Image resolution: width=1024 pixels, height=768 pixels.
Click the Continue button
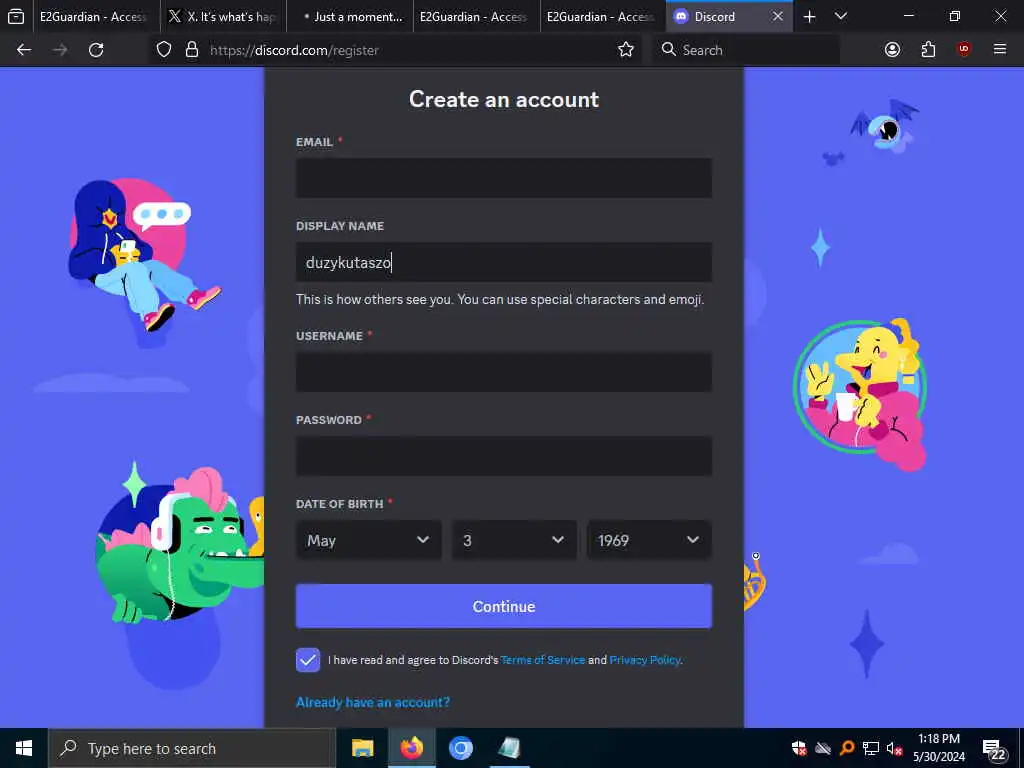(x=504, y=606)
